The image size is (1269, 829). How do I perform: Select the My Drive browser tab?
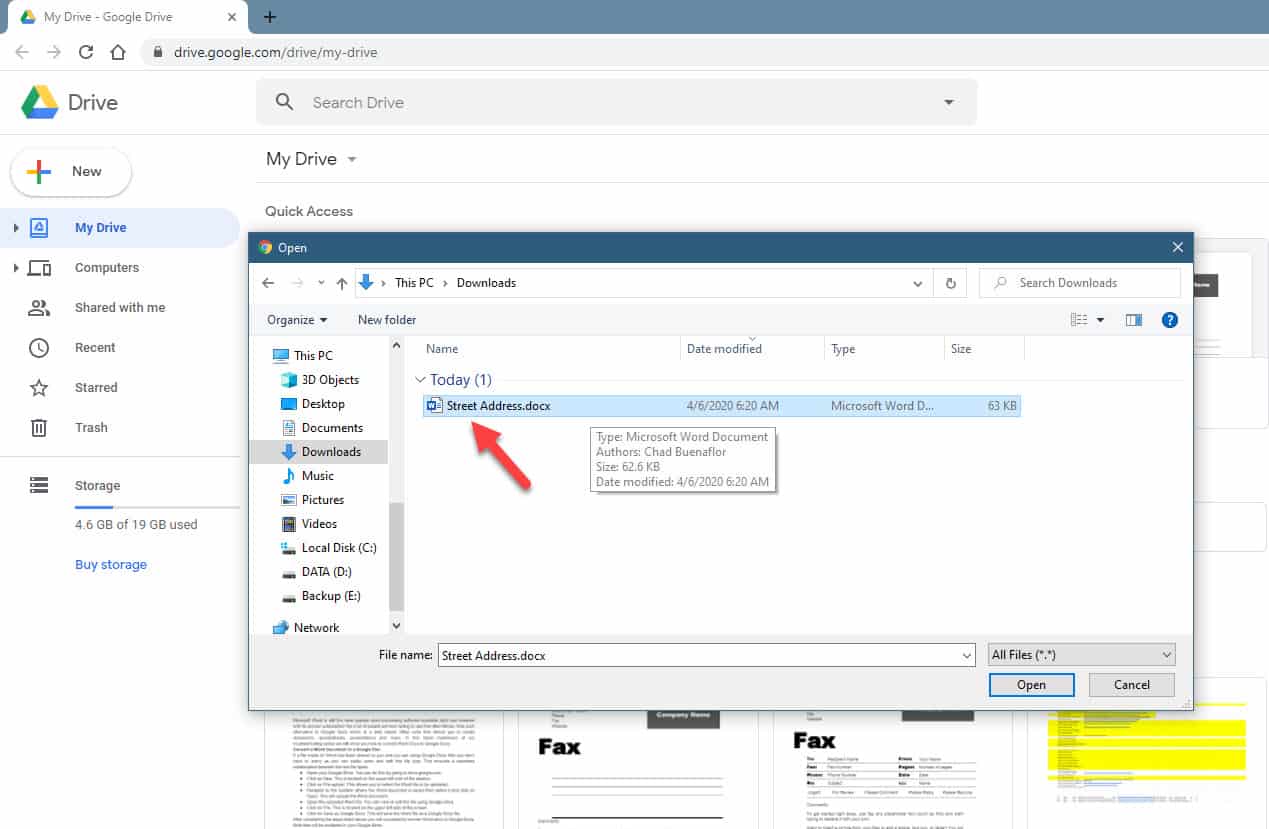pyautogui.click(x=125, y=17)
